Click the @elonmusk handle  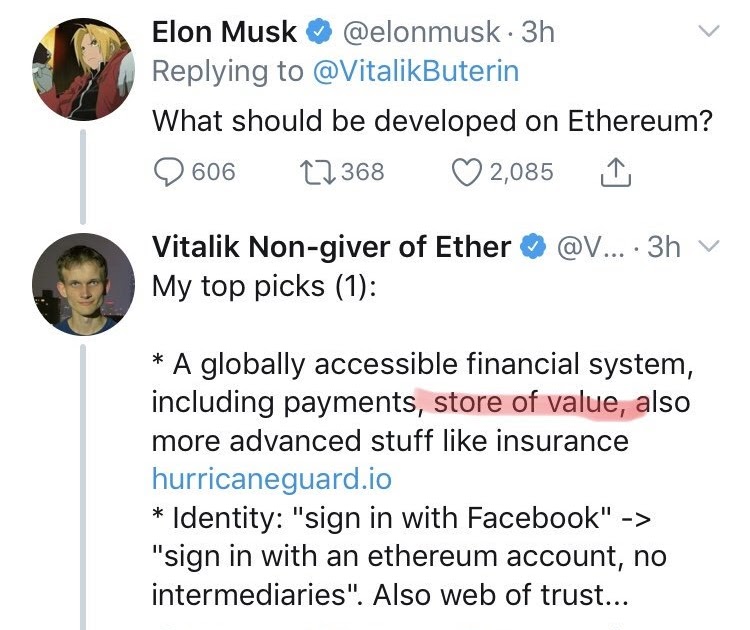[421, 33]
